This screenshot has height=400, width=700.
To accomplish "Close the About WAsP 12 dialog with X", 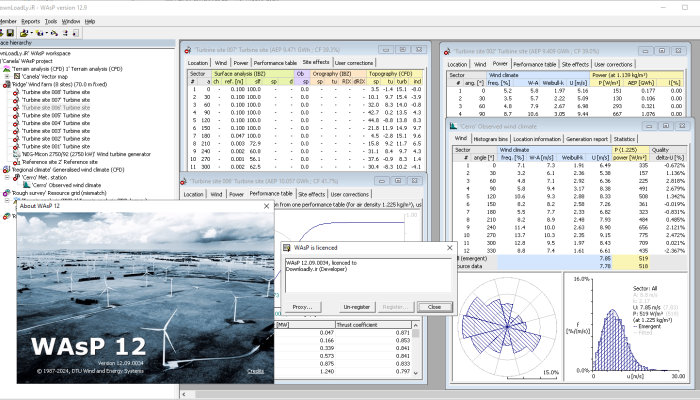I will click(267, 206).
